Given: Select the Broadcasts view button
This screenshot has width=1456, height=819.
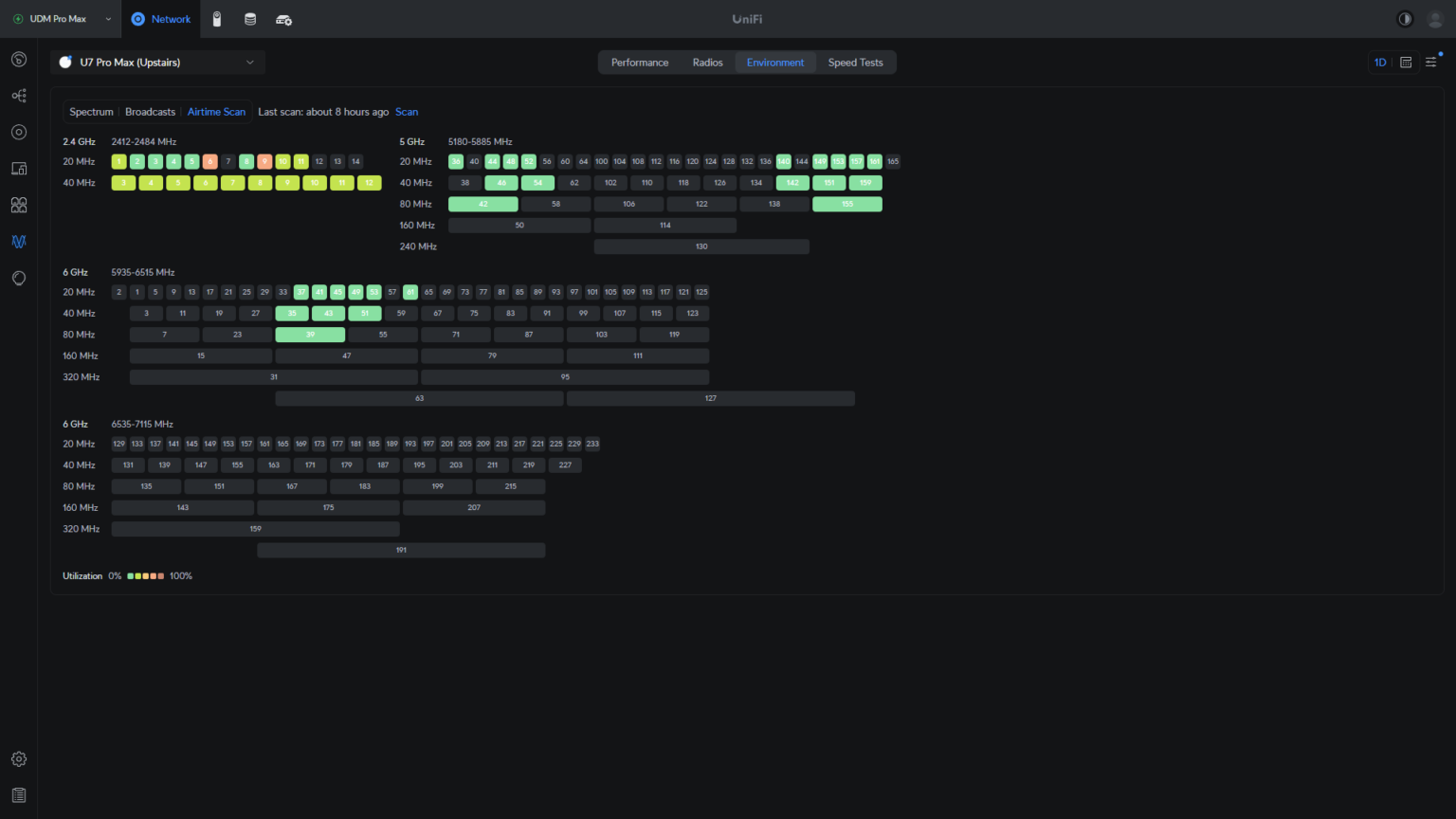Looking at the screenshot, I should [x=150, y=112].
